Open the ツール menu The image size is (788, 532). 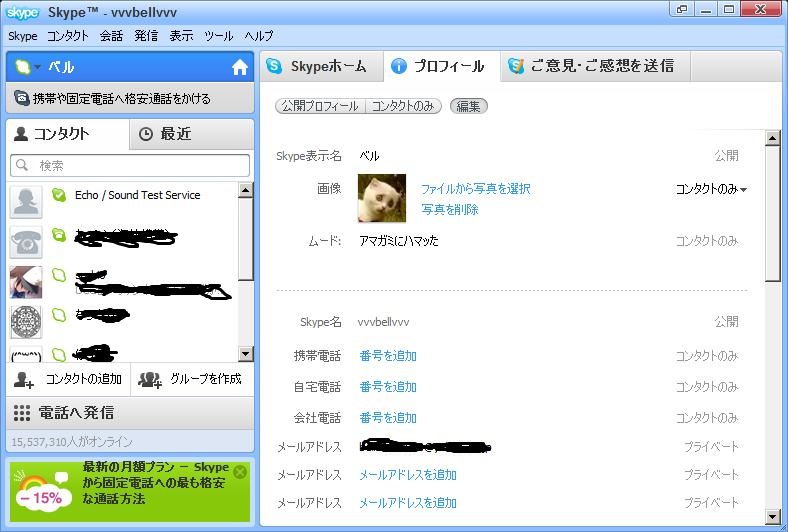[219, 36]
